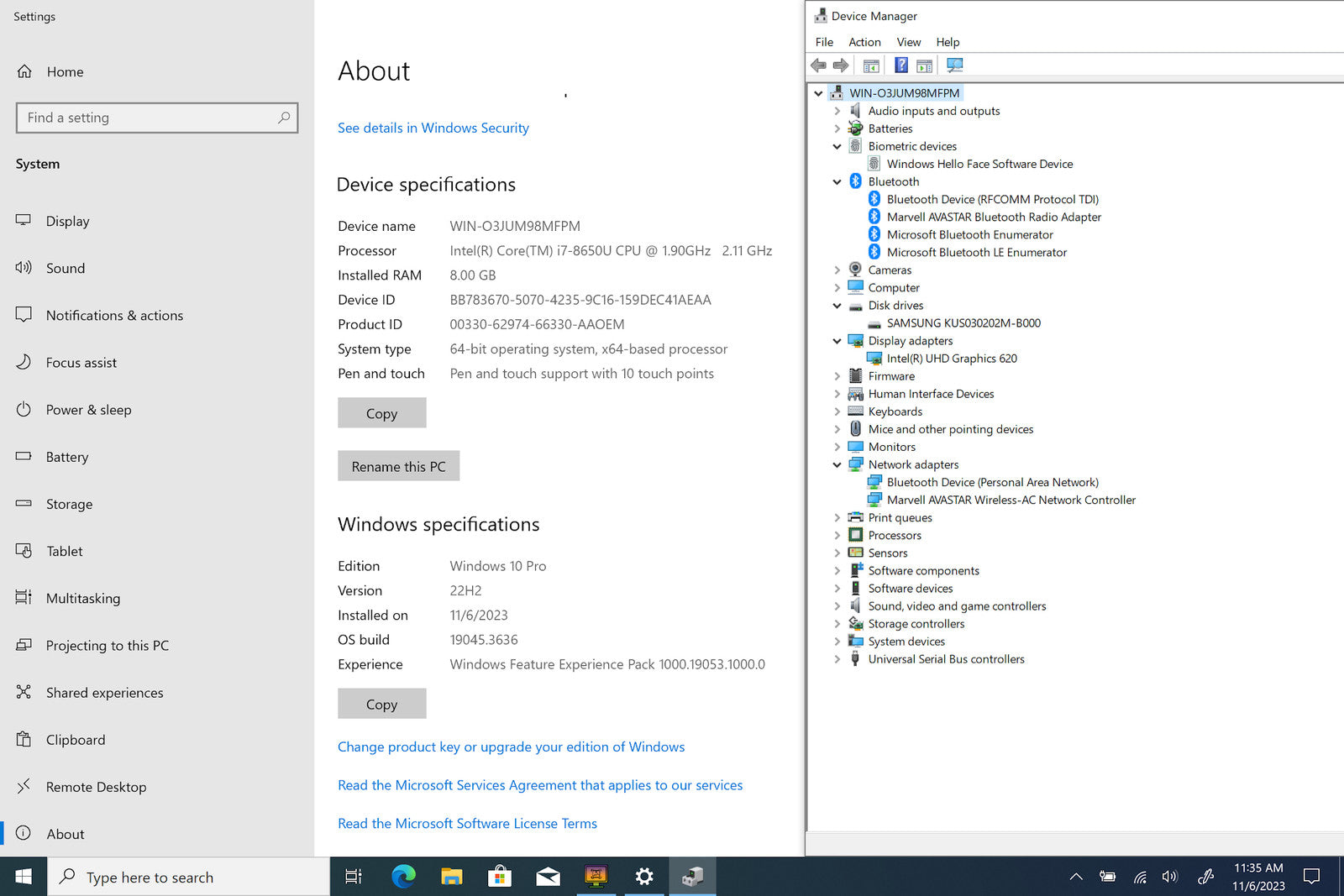Select Intel(R) UHD Graphics 620 device
Viewport: 1344px width, 896px height.
click(x=952, y=359)
